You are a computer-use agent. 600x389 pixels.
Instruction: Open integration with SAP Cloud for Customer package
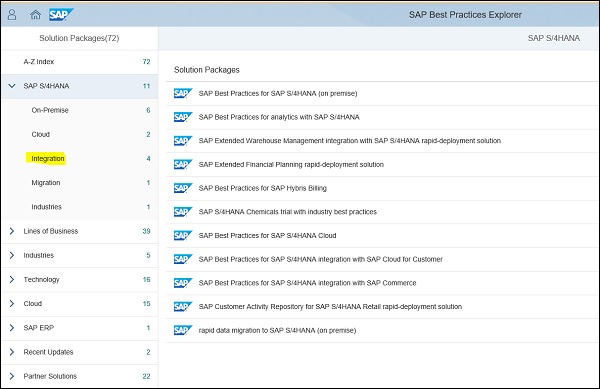[x=321, y=259]
